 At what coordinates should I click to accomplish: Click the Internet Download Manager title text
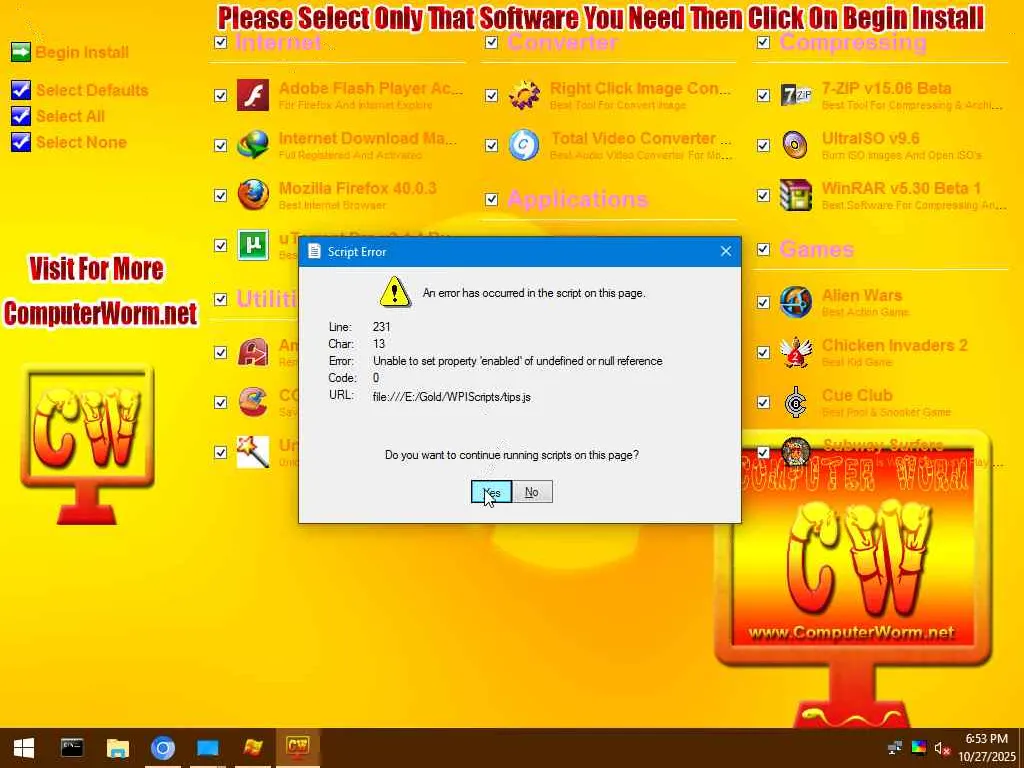coord(368,138)
